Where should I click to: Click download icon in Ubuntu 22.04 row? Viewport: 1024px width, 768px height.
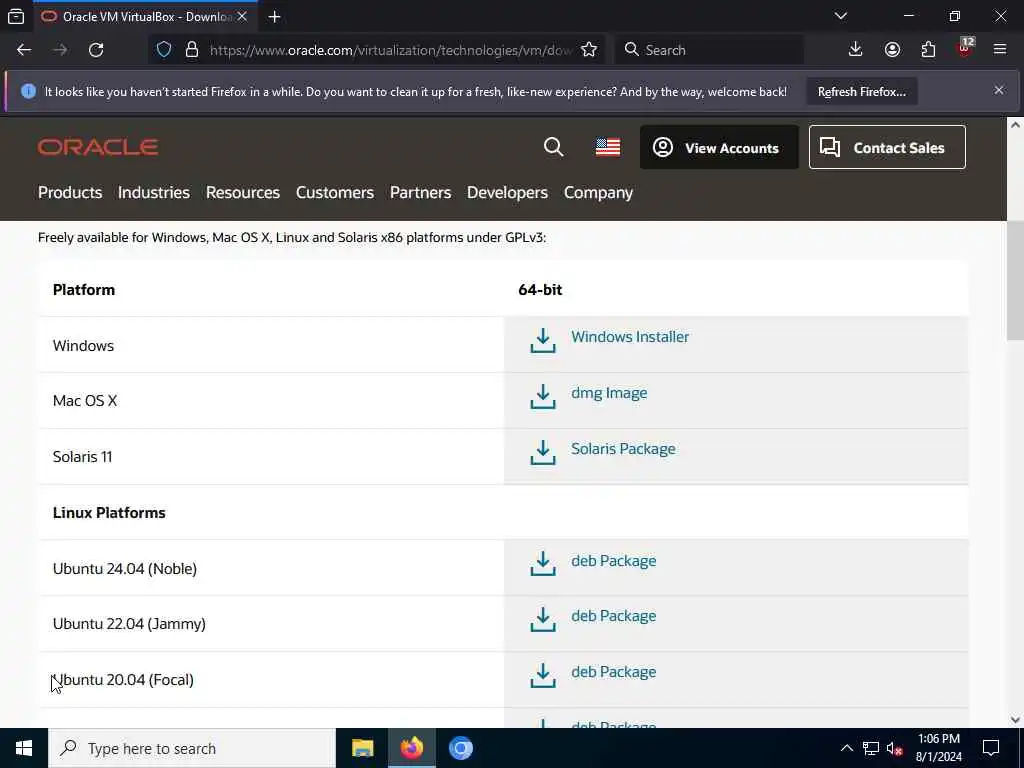coord(543,620)
